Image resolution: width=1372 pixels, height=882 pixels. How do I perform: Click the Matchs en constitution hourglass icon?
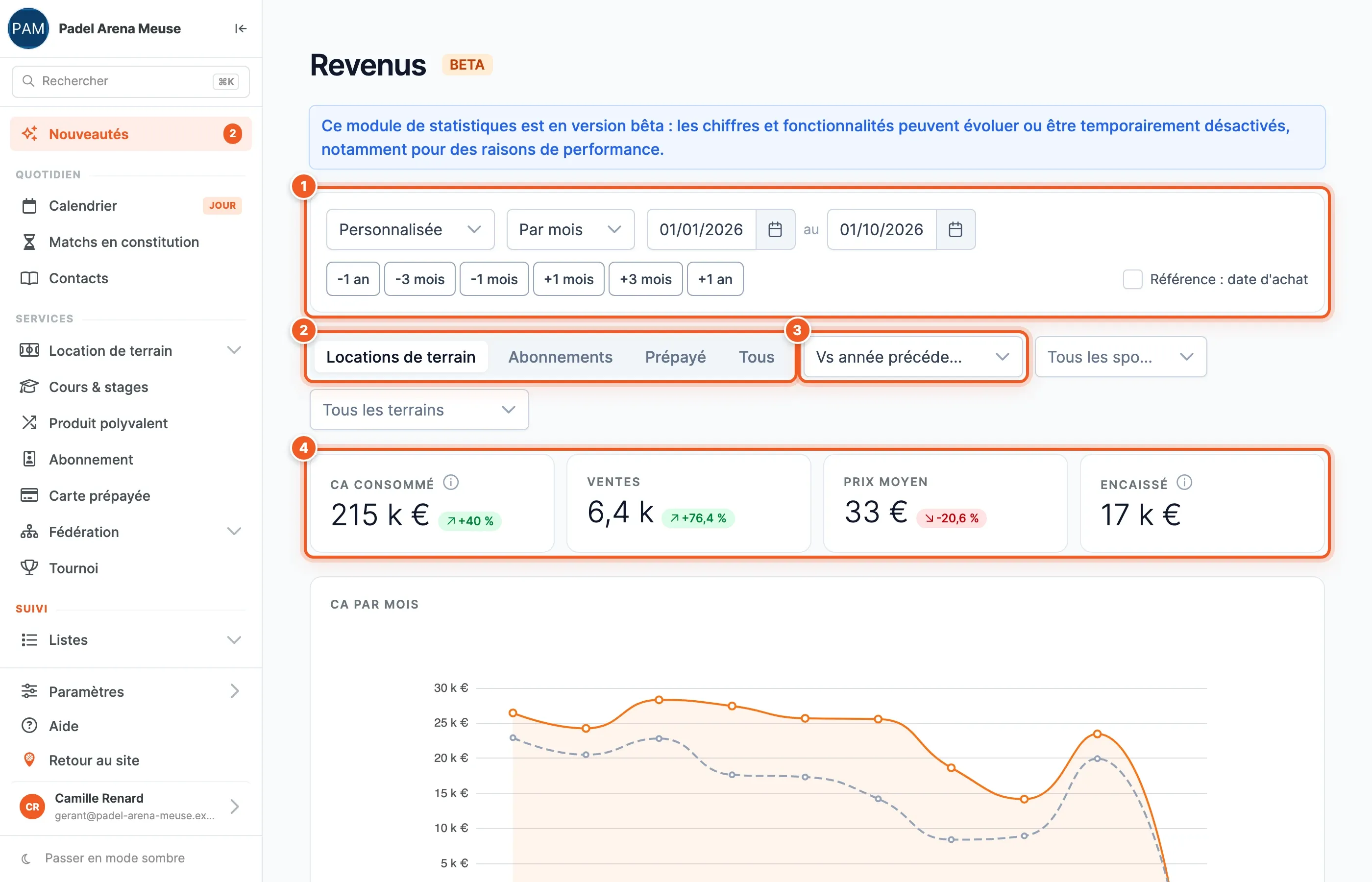[29, 242]
